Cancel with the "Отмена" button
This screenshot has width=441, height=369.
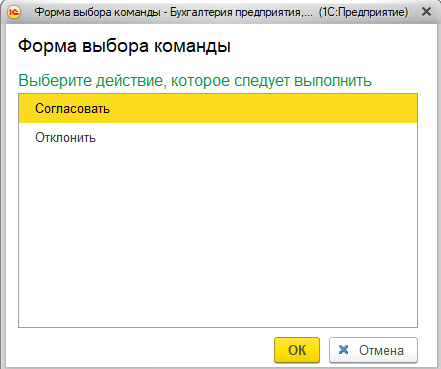point(373,350)
